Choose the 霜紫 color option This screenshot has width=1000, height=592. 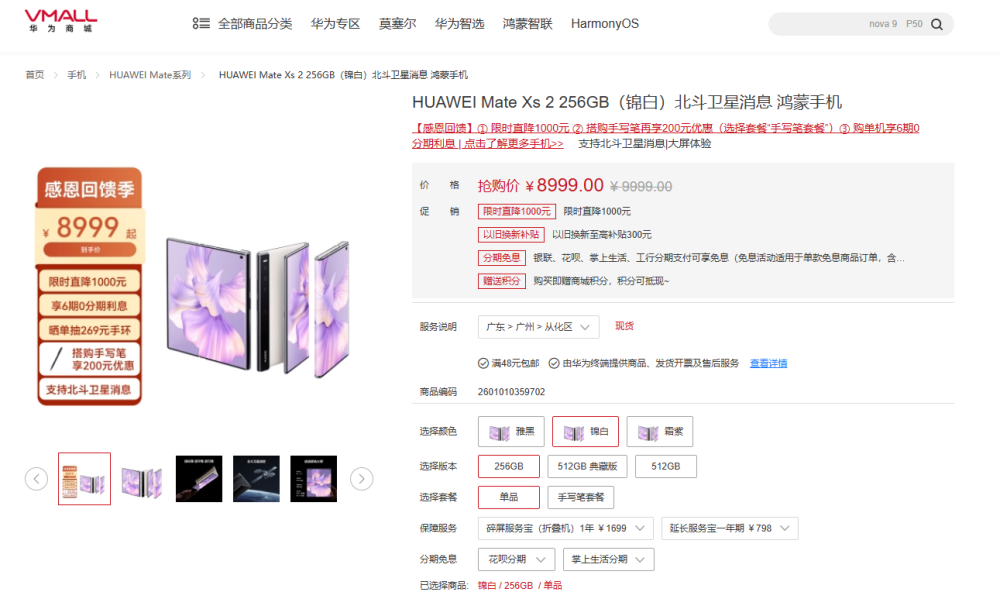[x=660, y=432]
